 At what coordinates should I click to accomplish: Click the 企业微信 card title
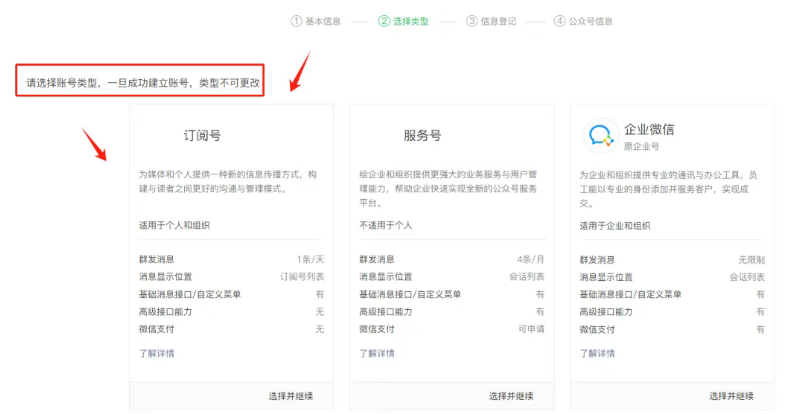click(x=649, y=129)
